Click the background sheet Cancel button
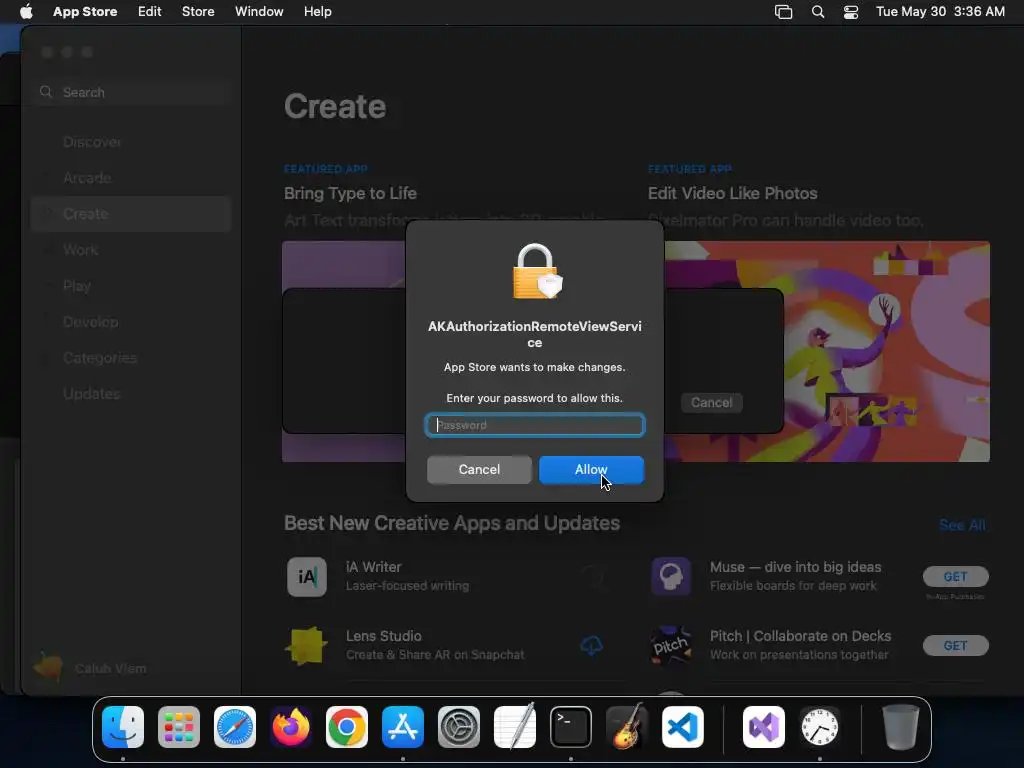The image size is (1024, 768). point(712,402)
